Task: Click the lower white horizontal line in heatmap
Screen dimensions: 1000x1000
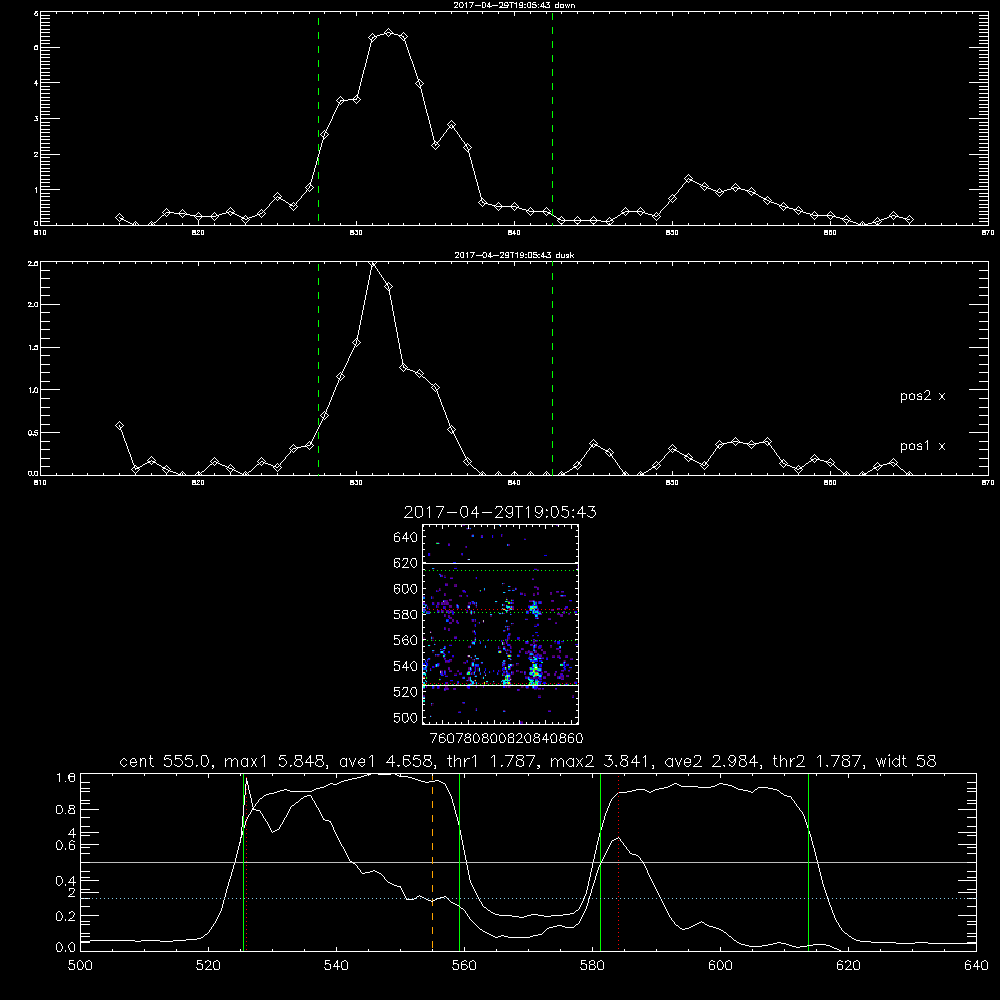Action: (x=500, y=685)
